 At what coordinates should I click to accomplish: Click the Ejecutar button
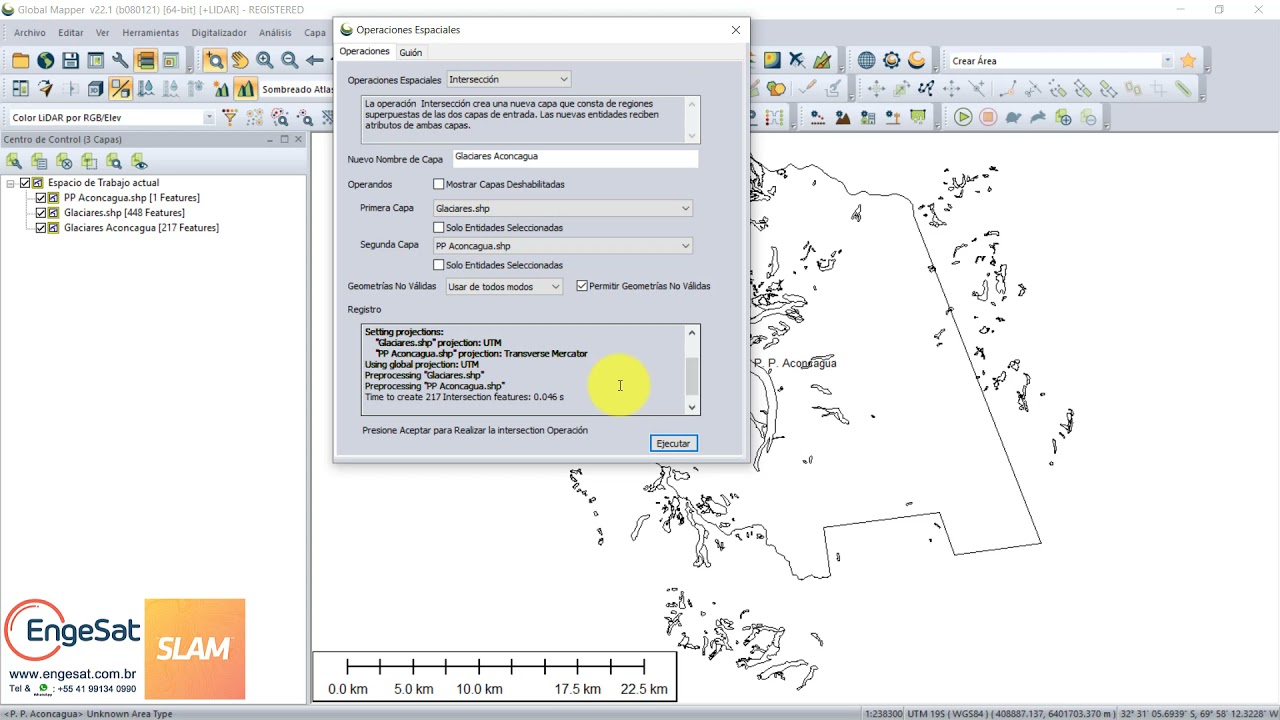point(673,443)
